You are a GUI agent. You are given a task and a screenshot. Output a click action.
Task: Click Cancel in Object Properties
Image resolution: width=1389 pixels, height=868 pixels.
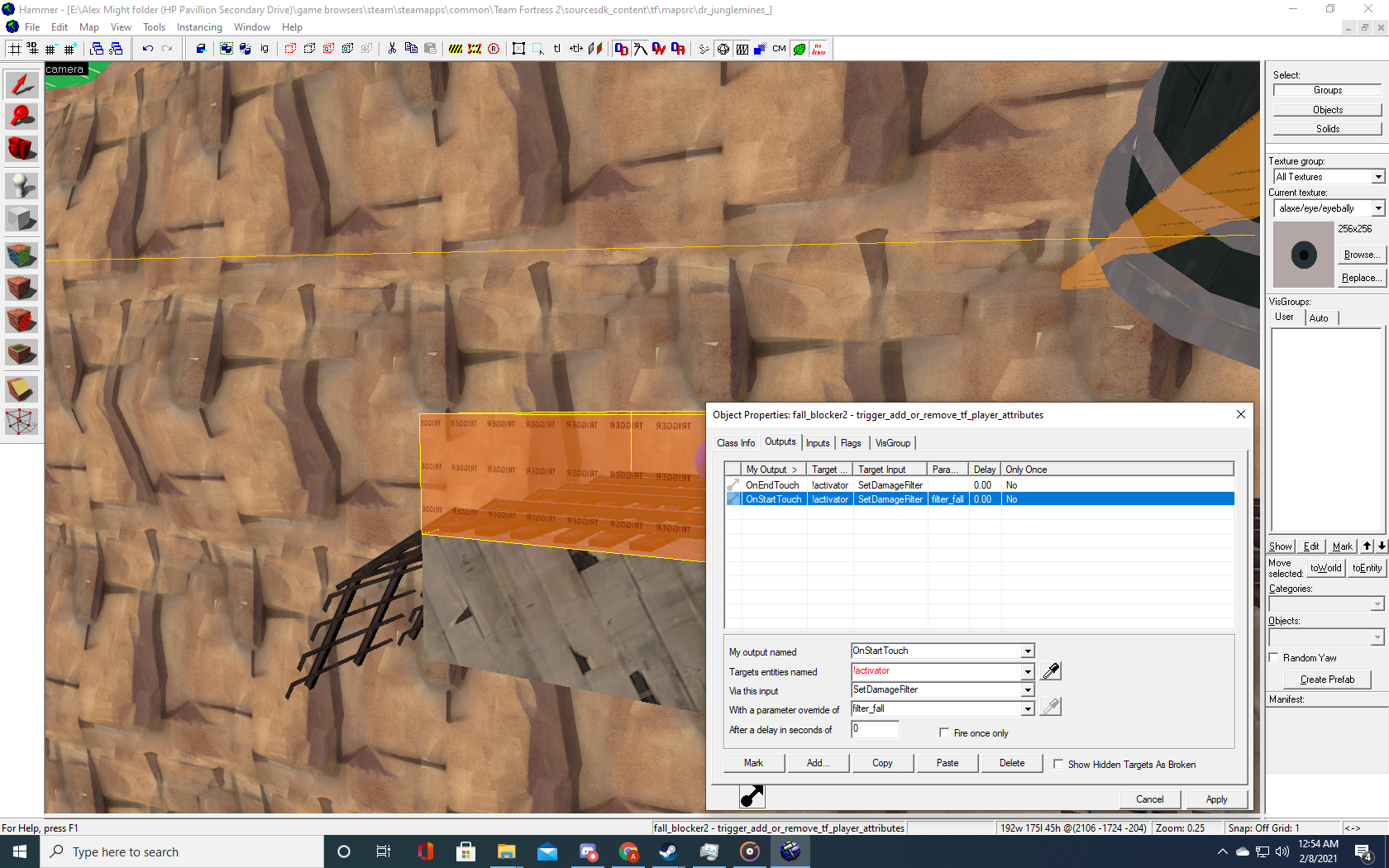point(1149,799)
